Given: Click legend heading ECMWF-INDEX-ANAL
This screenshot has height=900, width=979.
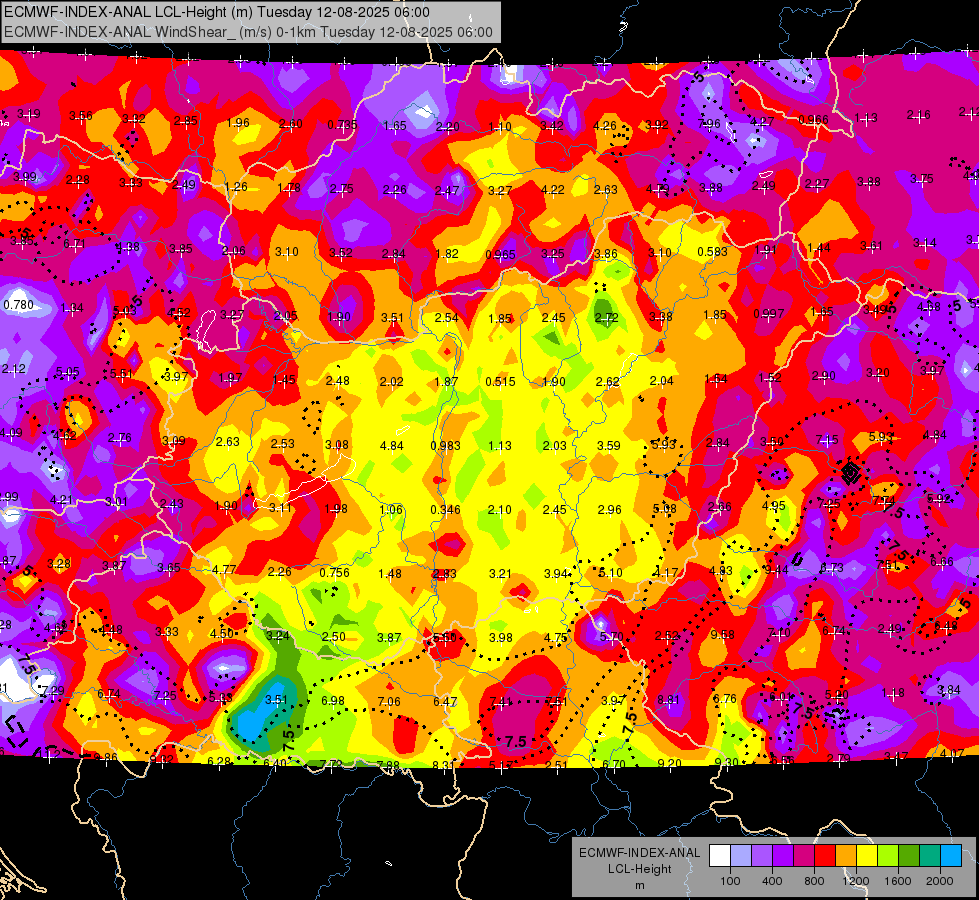Looking at the screenshot, I should pos(639,853).
